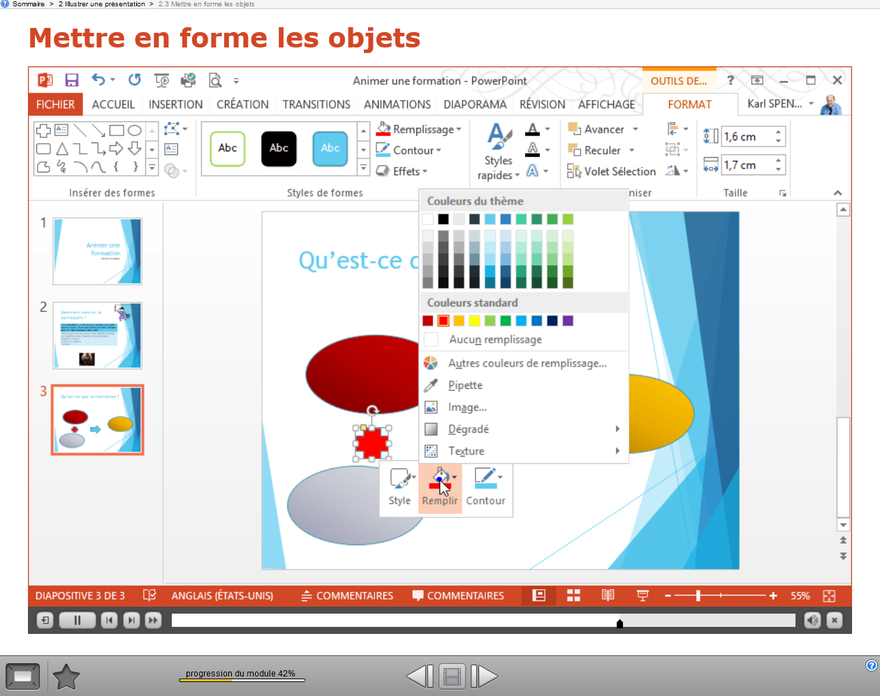Click Autres couleurs de remplissage option
The height and width of the screenshot is (696, 880).
pyautogui.click(x=527, y=363)
